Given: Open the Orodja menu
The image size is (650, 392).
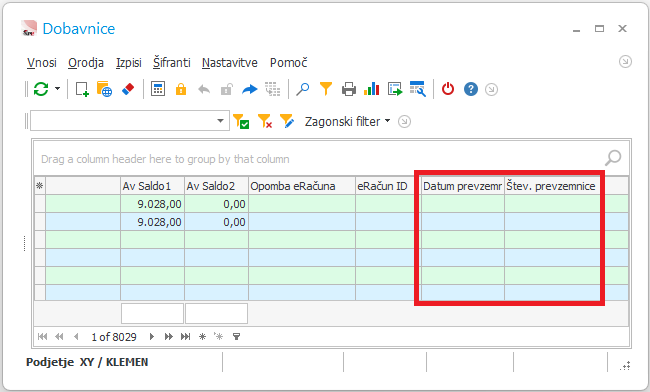Looking at the screenshot, I should click(86, 63).
